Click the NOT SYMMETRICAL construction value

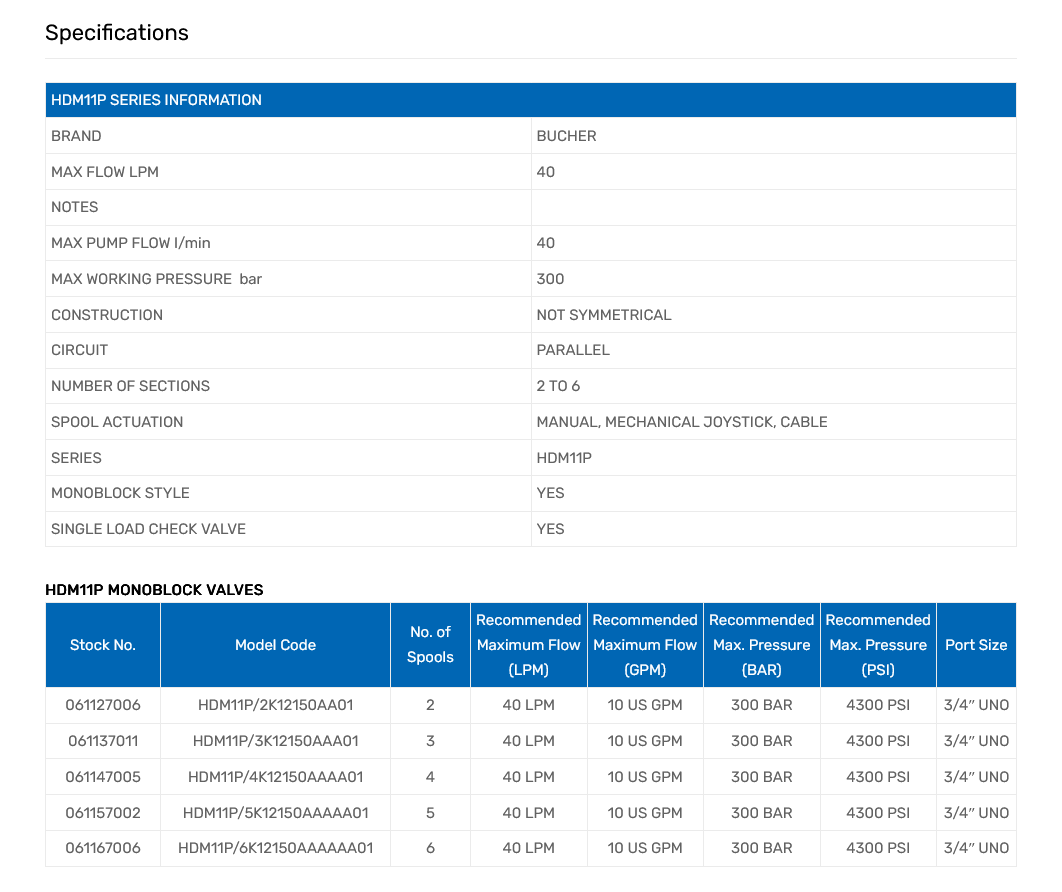point(603,315)
